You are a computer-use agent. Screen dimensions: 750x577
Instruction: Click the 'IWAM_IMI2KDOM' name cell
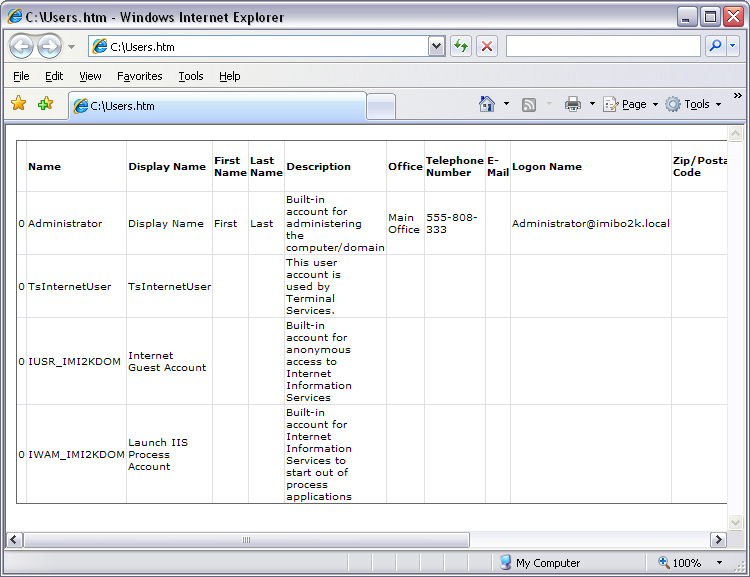pos(76,455)
